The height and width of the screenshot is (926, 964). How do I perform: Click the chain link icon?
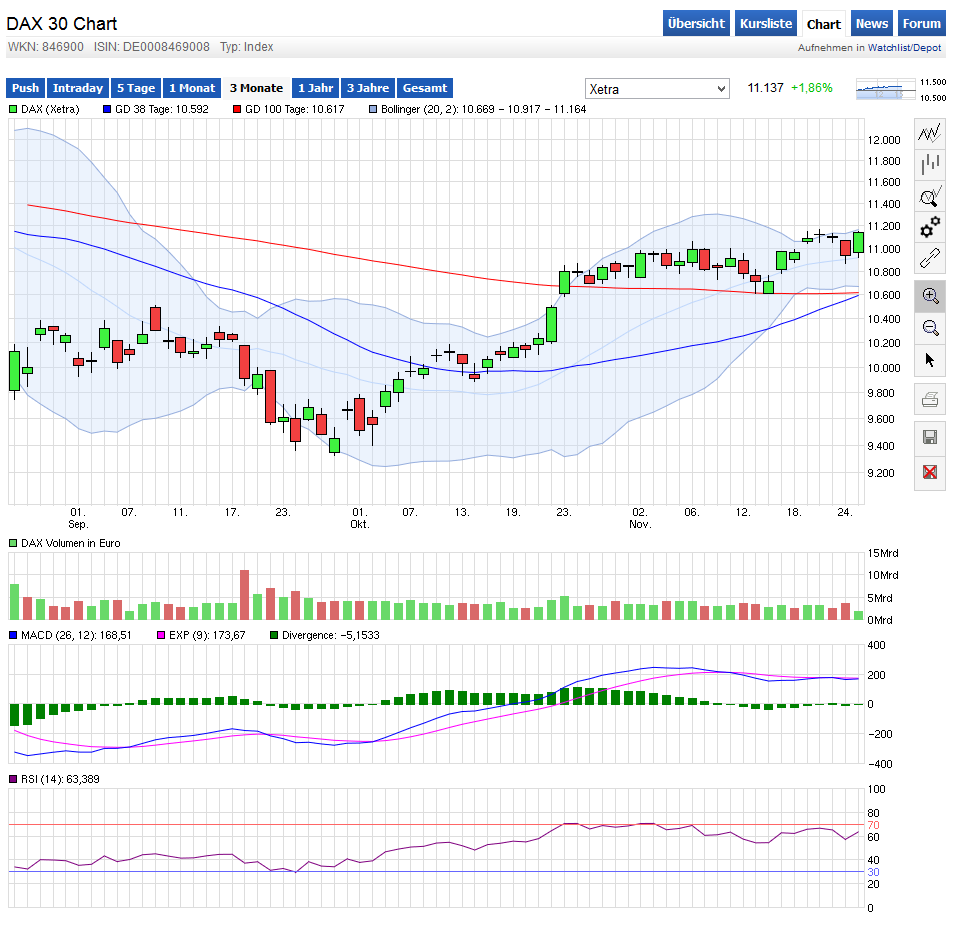930,258
